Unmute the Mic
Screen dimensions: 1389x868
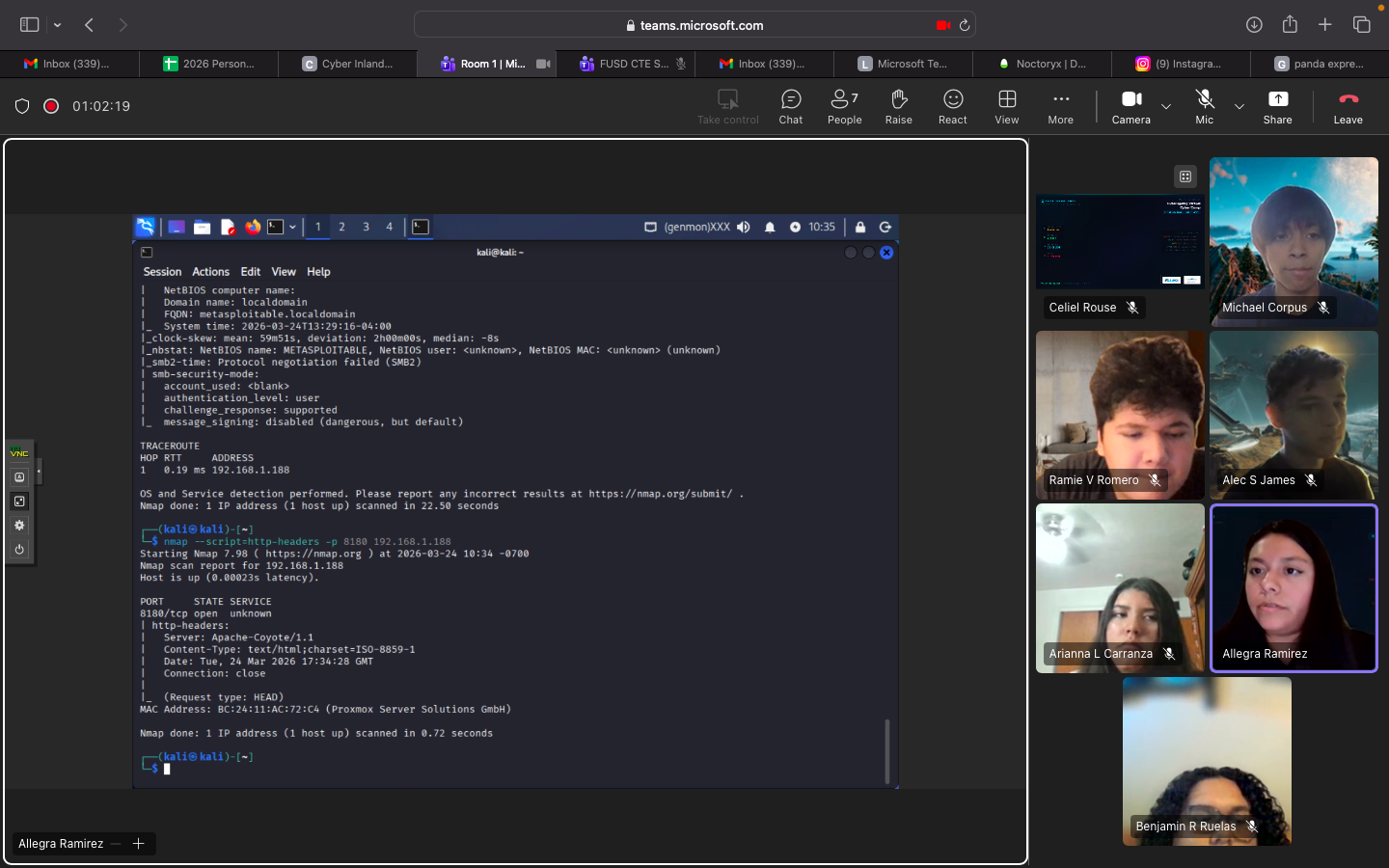1204,106
